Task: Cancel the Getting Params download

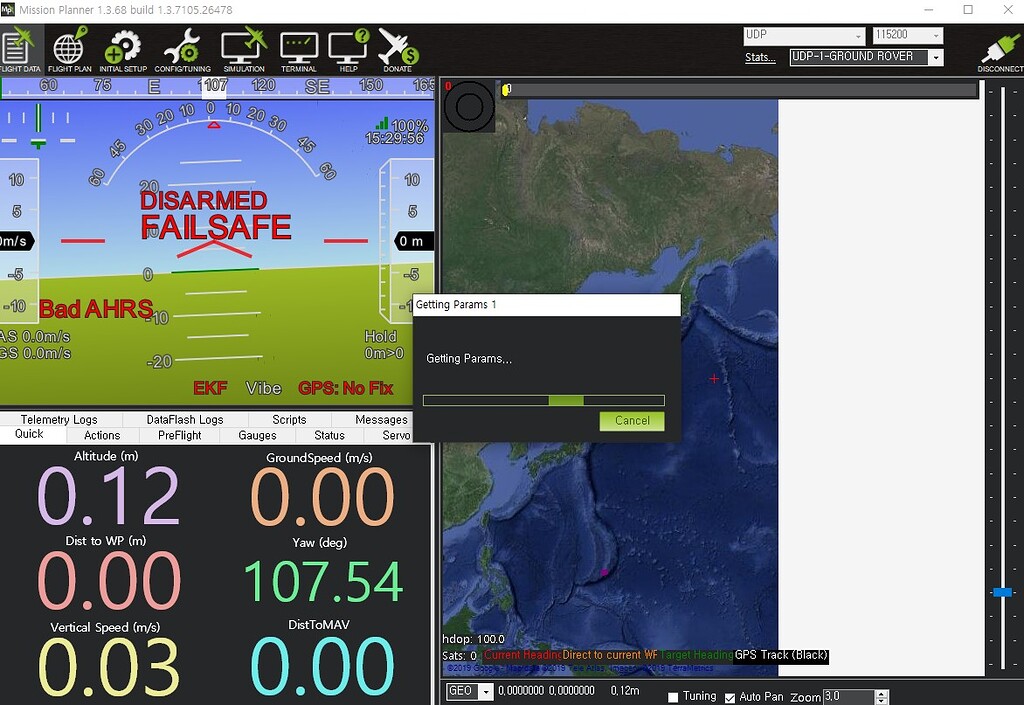Action: click(631, 421)
